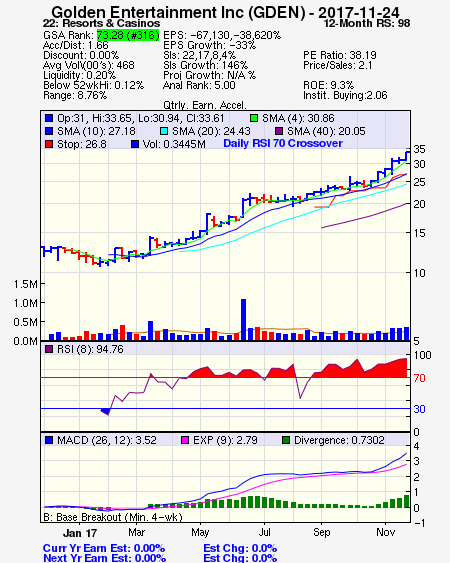Click the SMA (10): 27.18 legend text
Screen dimensions: 450x563
click(x=96, y=131)
